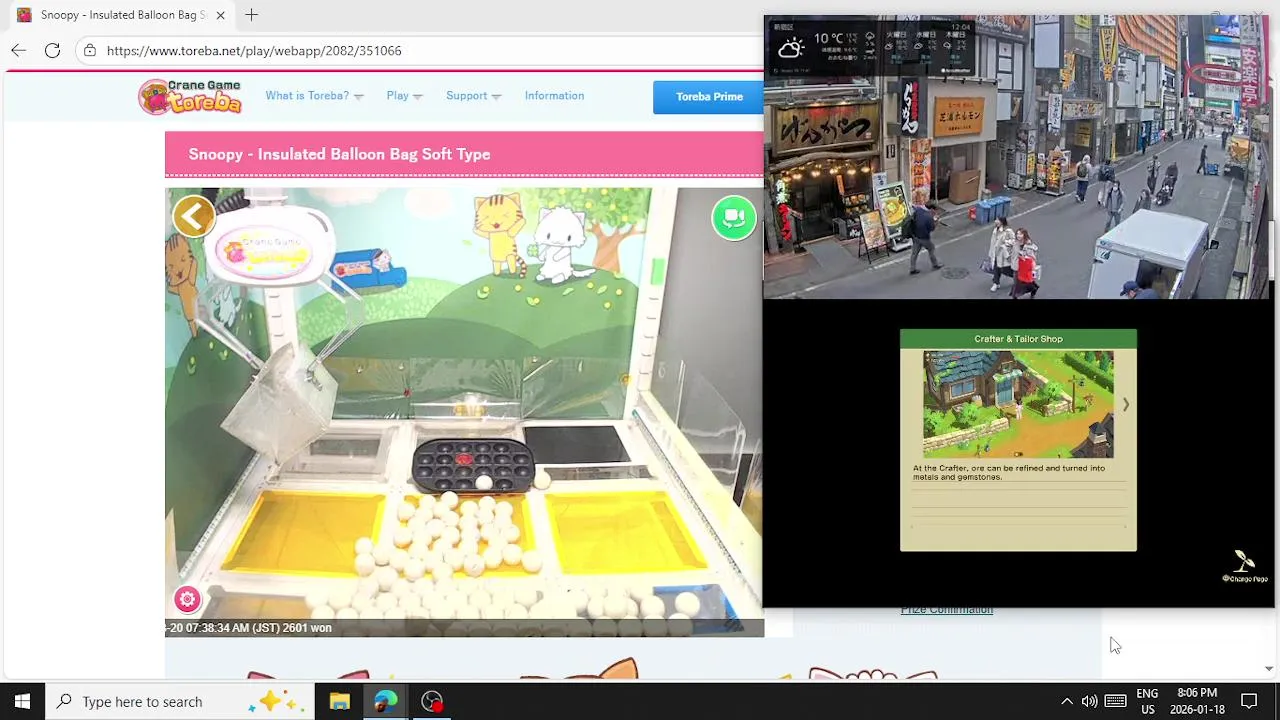
Task: Close the Snoopy browser tab
Action: click(x=221, y=15)
